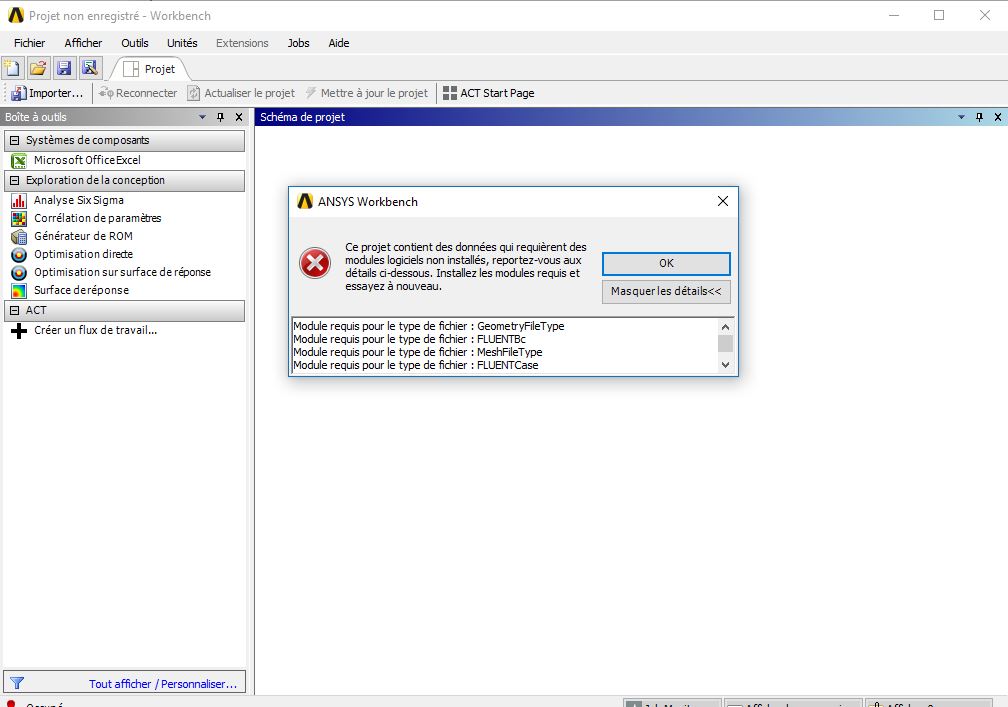This screenshot has width=1008, height=707.
Task: Click the Microsoft Office Excel icon
Action: [x=19, y=161]
